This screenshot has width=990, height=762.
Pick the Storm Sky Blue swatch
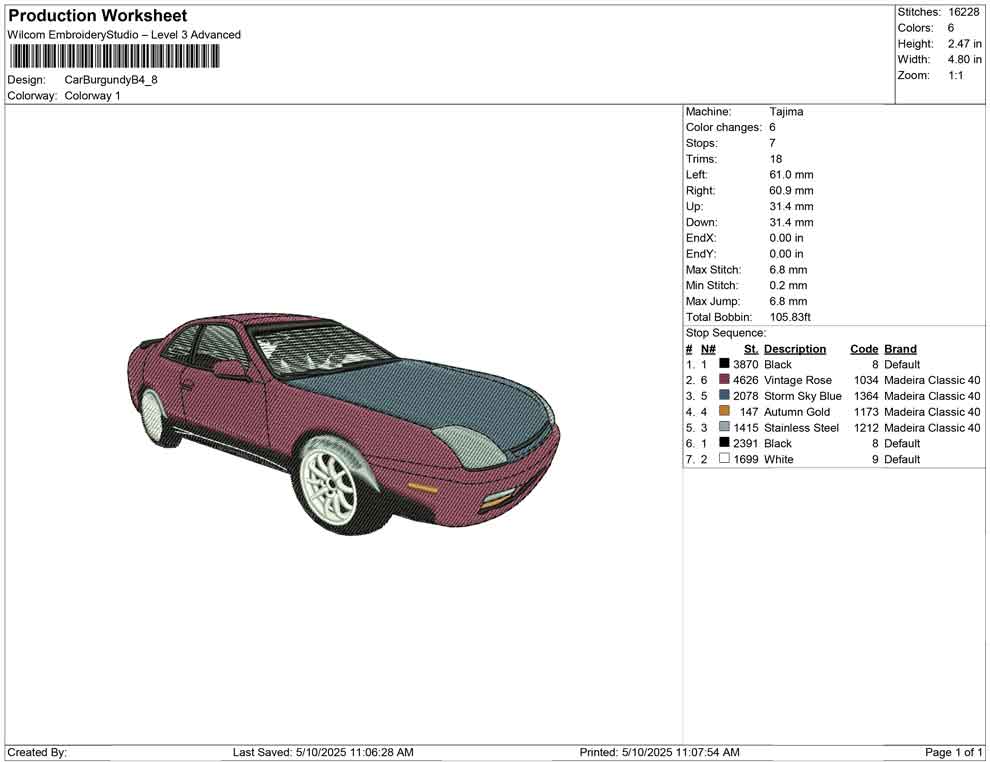[x=724, y=396]
